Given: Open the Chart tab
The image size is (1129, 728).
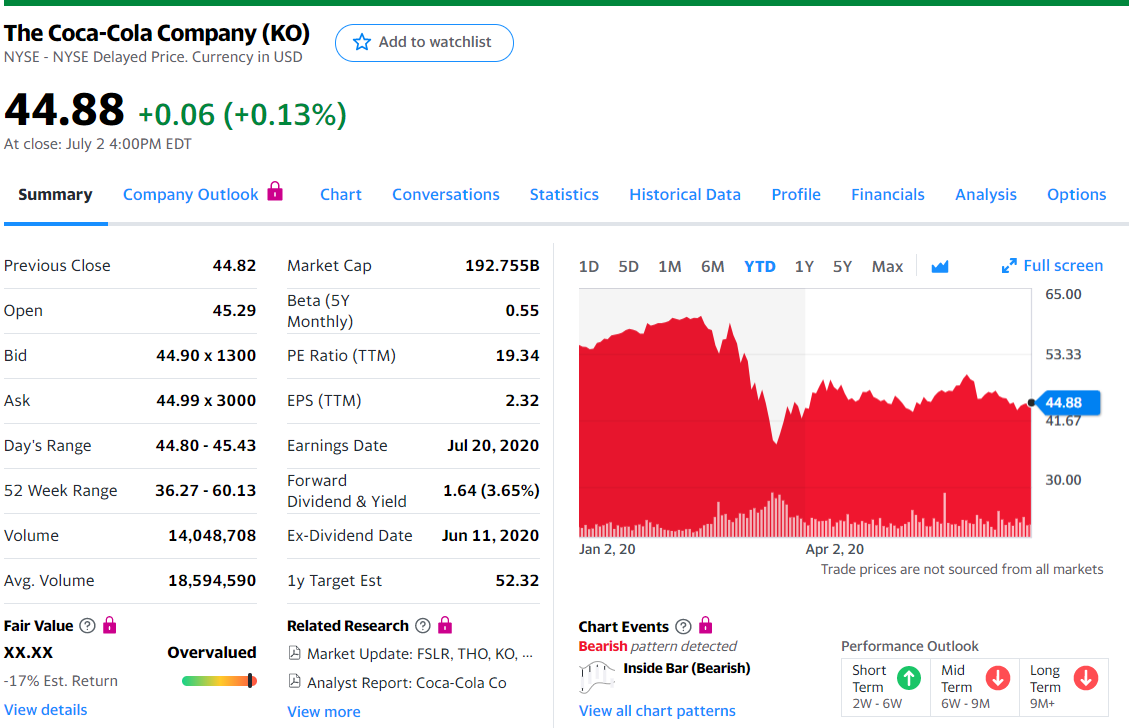Looking at the screenshot, I should [341, 194].
